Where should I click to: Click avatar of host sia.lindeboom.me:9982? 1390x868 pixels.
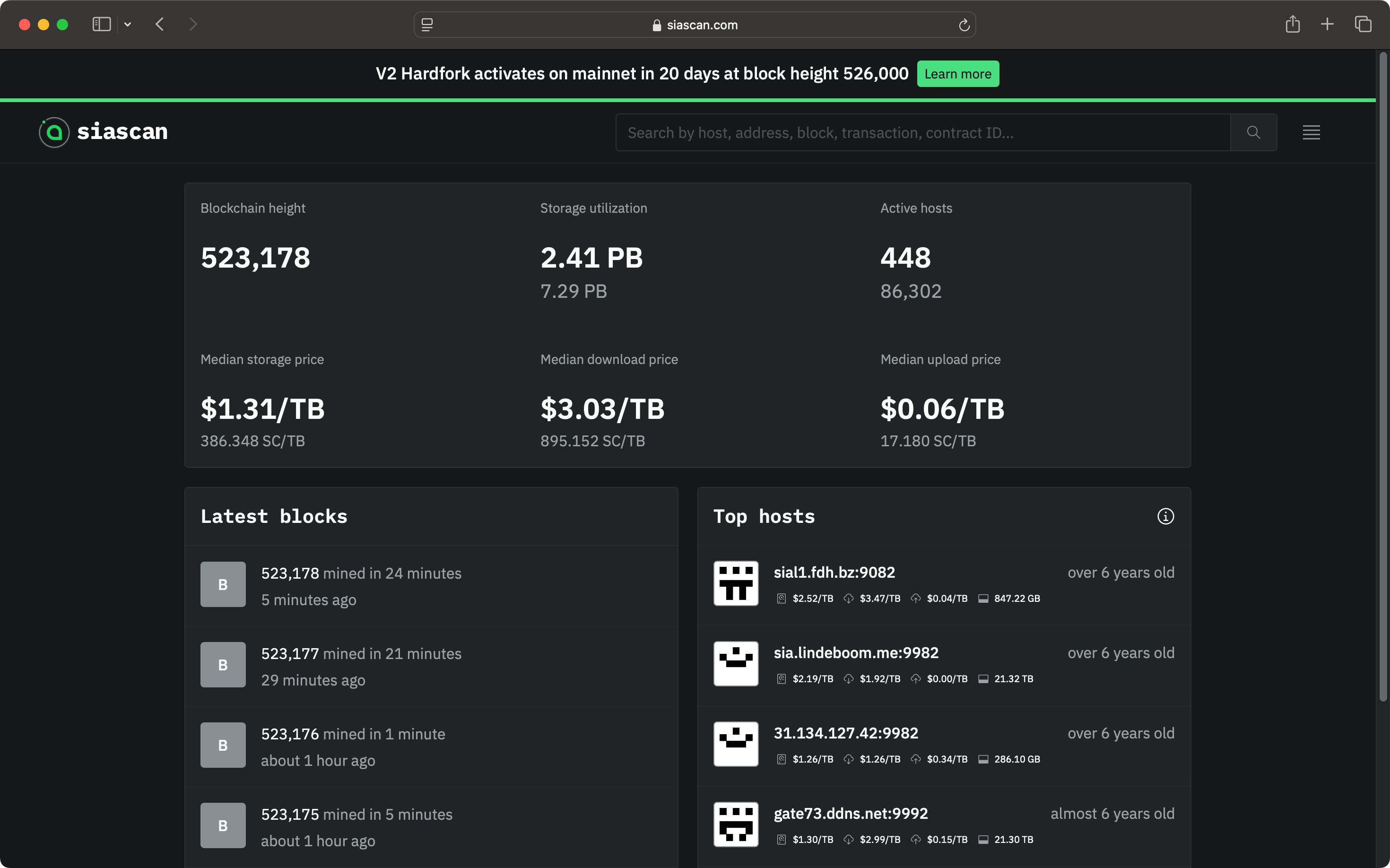(x=736, y=664)
